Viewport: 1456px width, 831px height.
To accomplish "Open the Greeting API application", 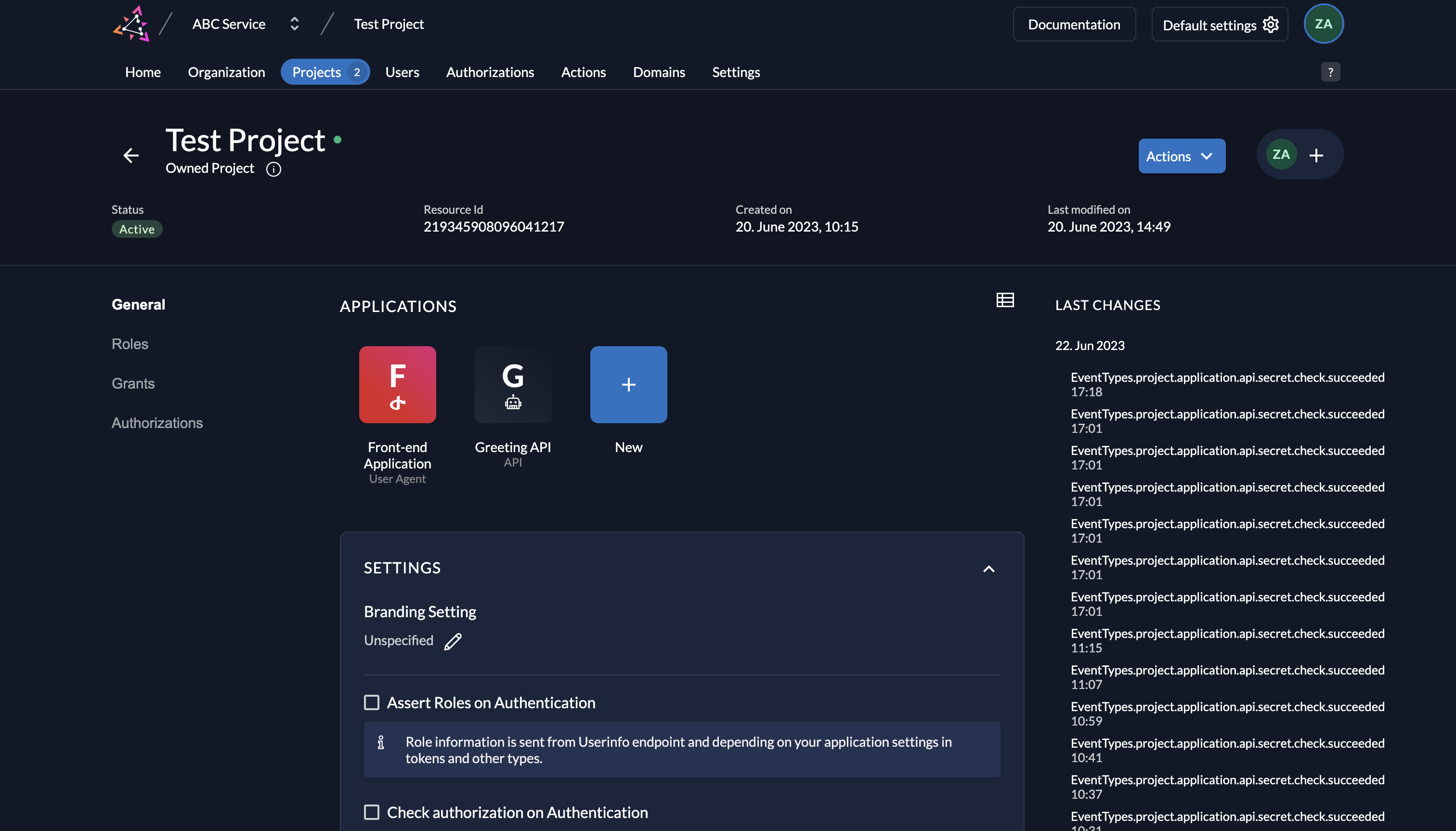I will pyautogui.click(x=513, y=384).
